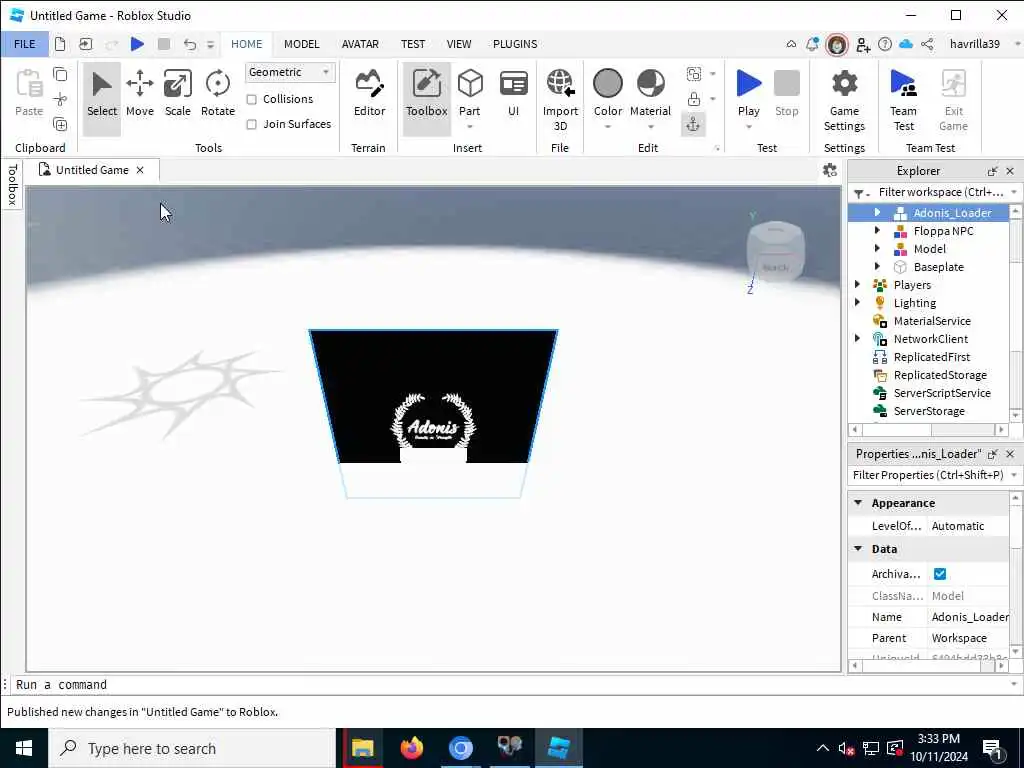Close the Untitled Game document tab
Screen dimensions: 1024x768
tap(140, 170)
